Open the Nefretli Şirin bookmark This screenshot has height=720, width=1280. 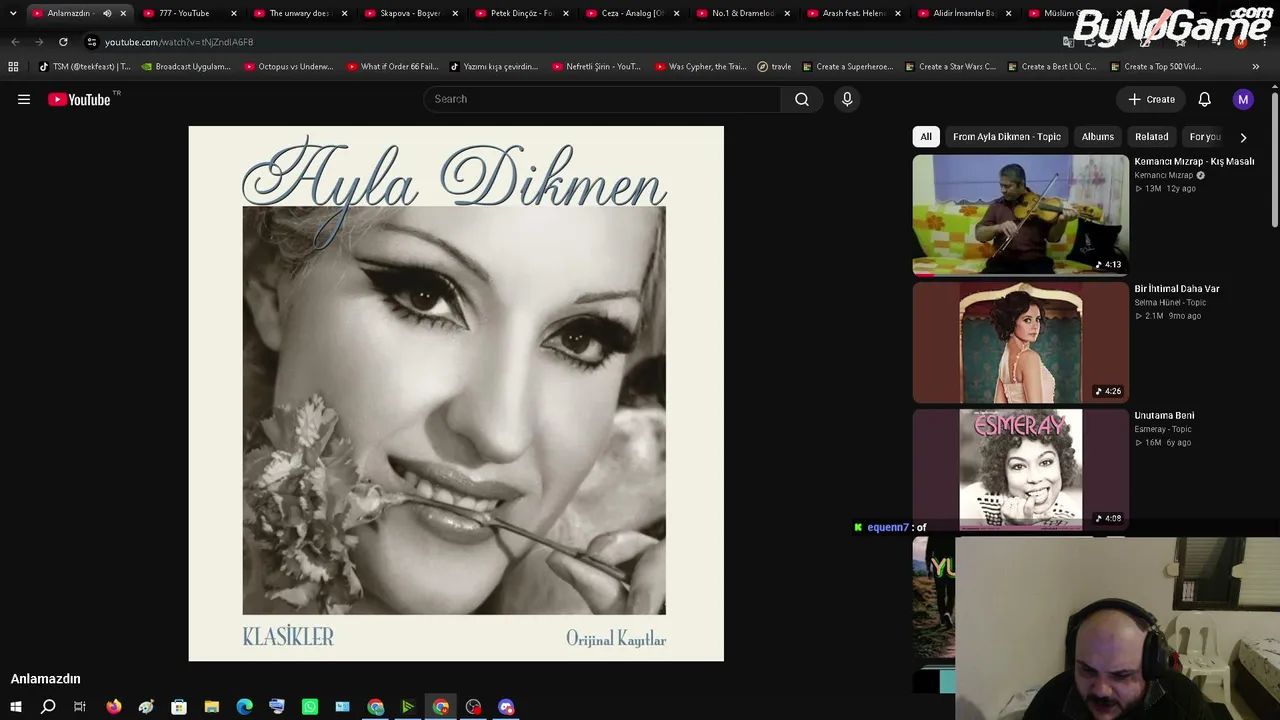pos(596,67)
